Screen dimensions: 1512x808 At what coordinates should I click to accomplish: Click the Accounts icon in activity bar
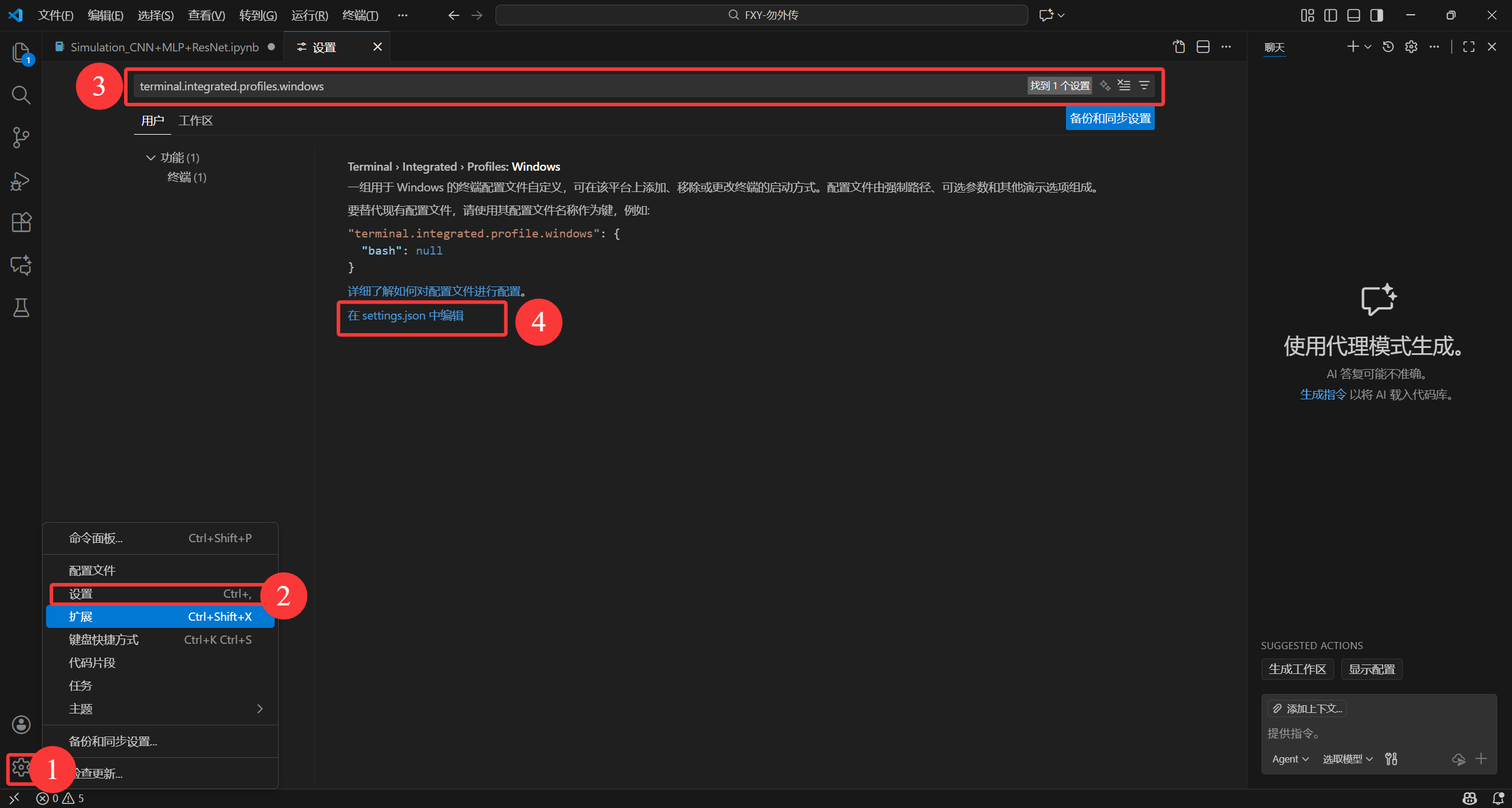(x=21, y=724)
